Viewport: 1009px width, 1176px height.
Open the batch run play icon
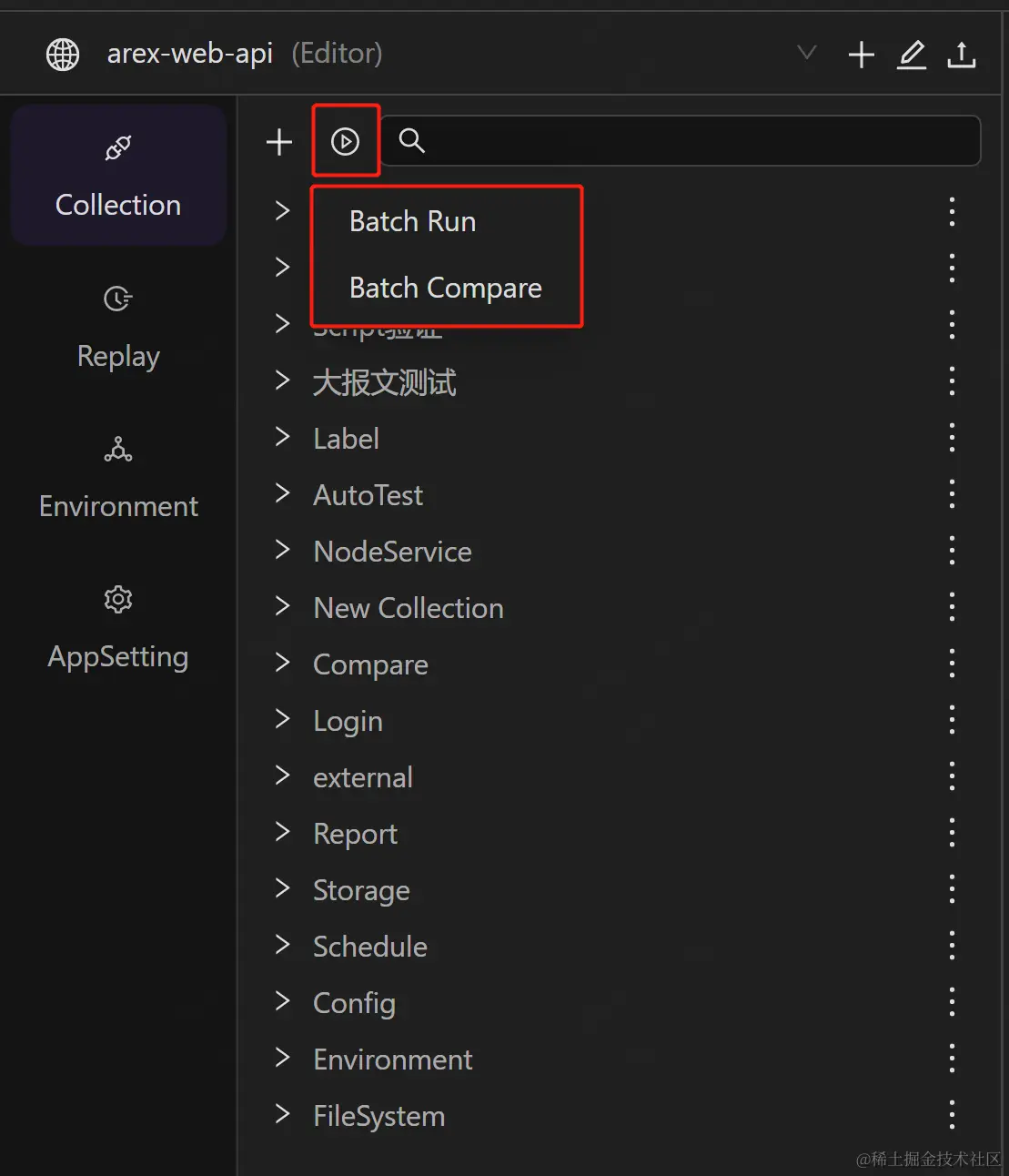(x=345, y=141)
